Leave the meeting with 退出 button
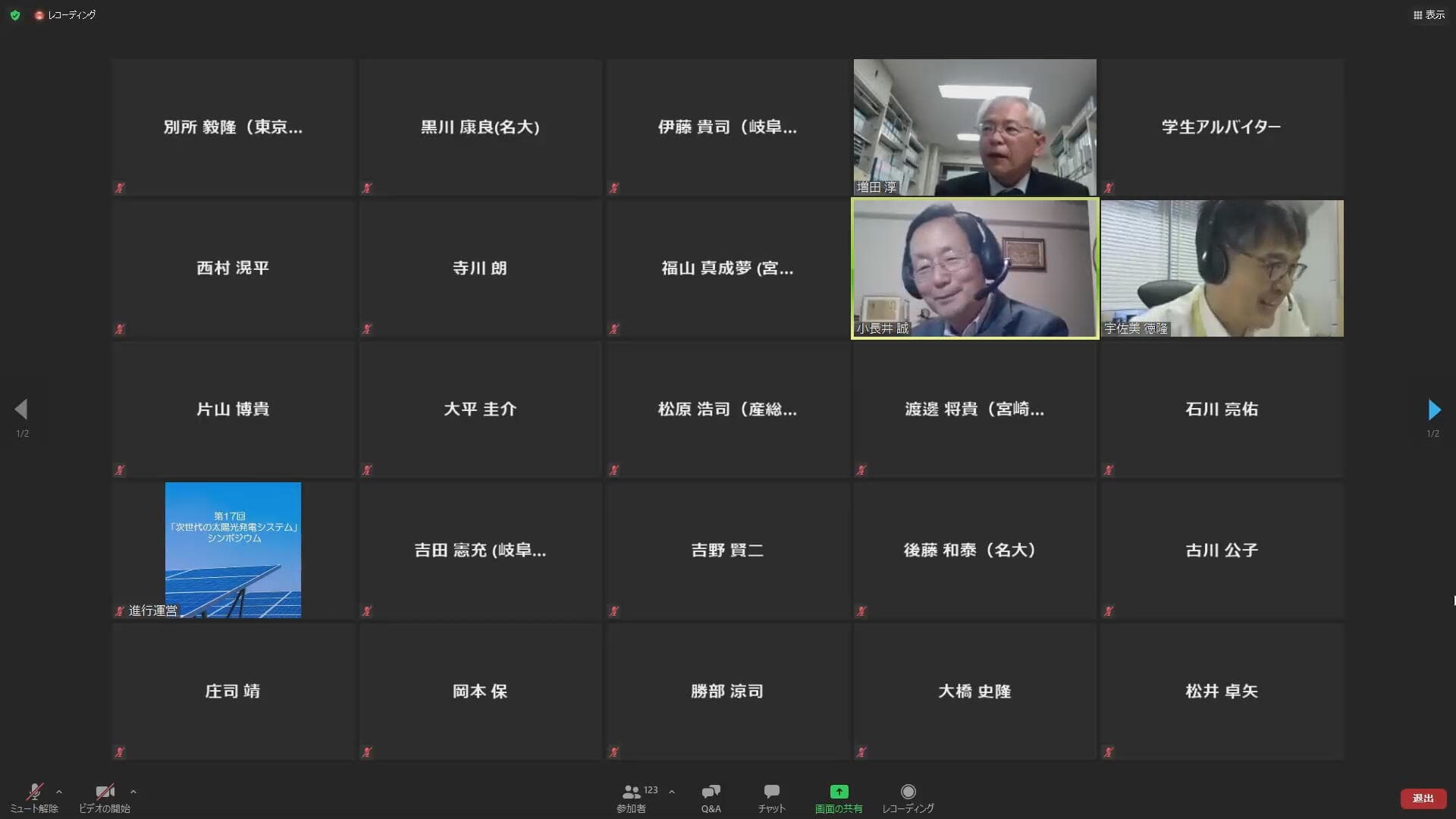Viewport: 1456px width, 819px height. [x=1423, y=799]
